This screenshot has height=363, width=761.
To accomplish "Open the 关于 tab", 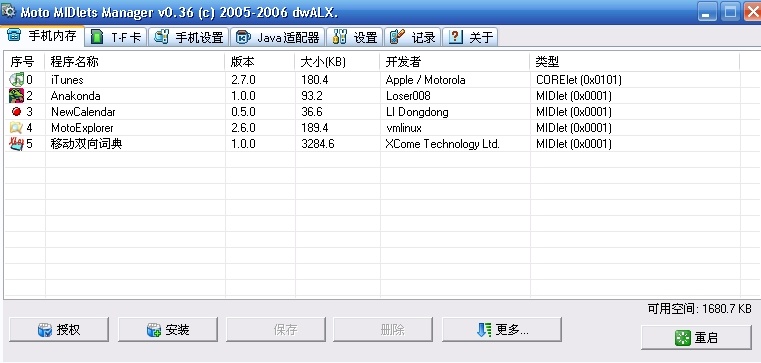I will click(x=470, y=37).
